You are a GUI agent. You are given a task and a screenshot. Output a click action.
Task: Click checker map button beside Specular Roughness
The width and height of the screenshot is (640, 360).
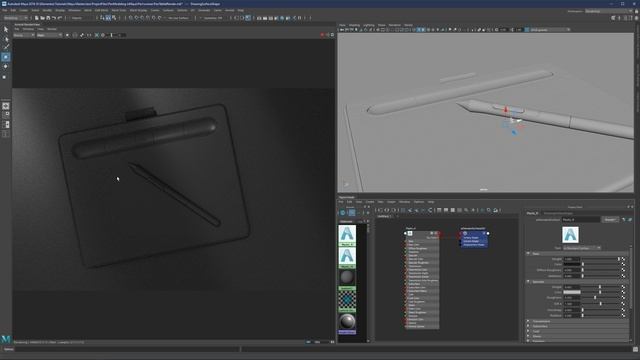[623, 298]
